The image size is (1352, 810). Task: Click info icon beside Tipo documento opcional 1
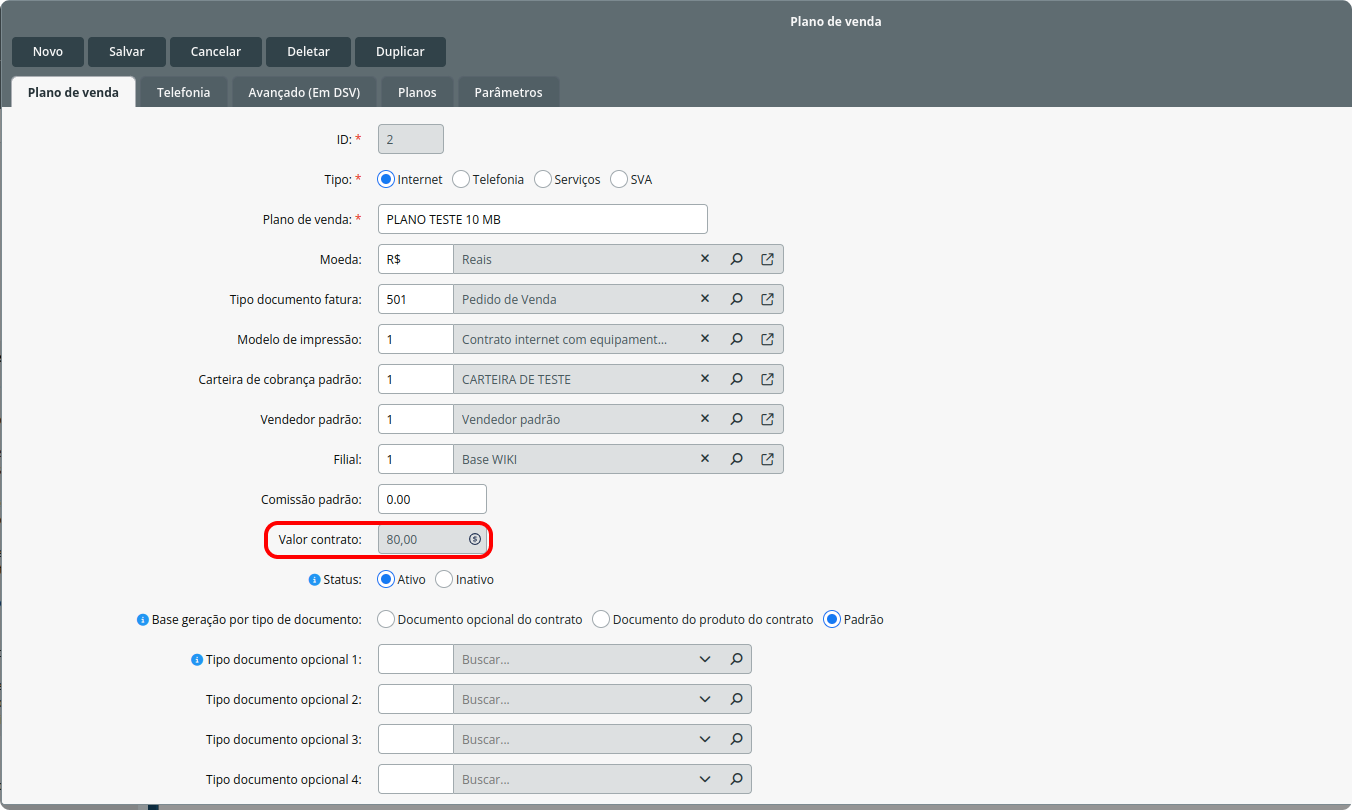coord(196,659)
